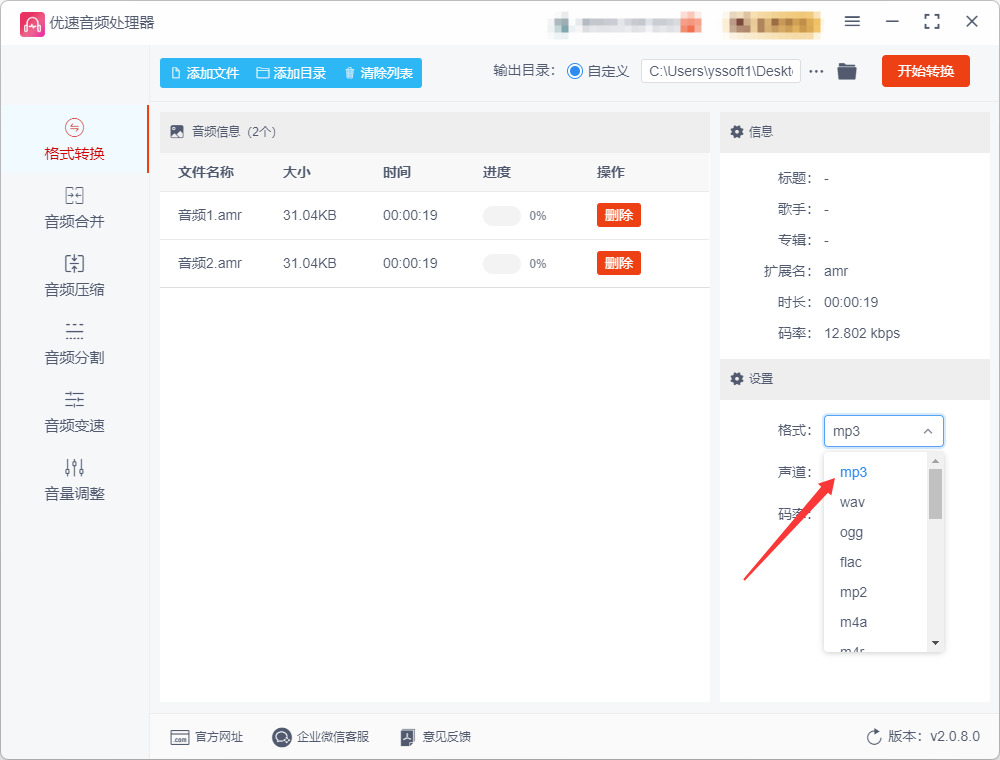Open the hamburger menu in title bar
Viewport: 1000px width, 760px height.
pyautogui.click(x=852, y=22)
